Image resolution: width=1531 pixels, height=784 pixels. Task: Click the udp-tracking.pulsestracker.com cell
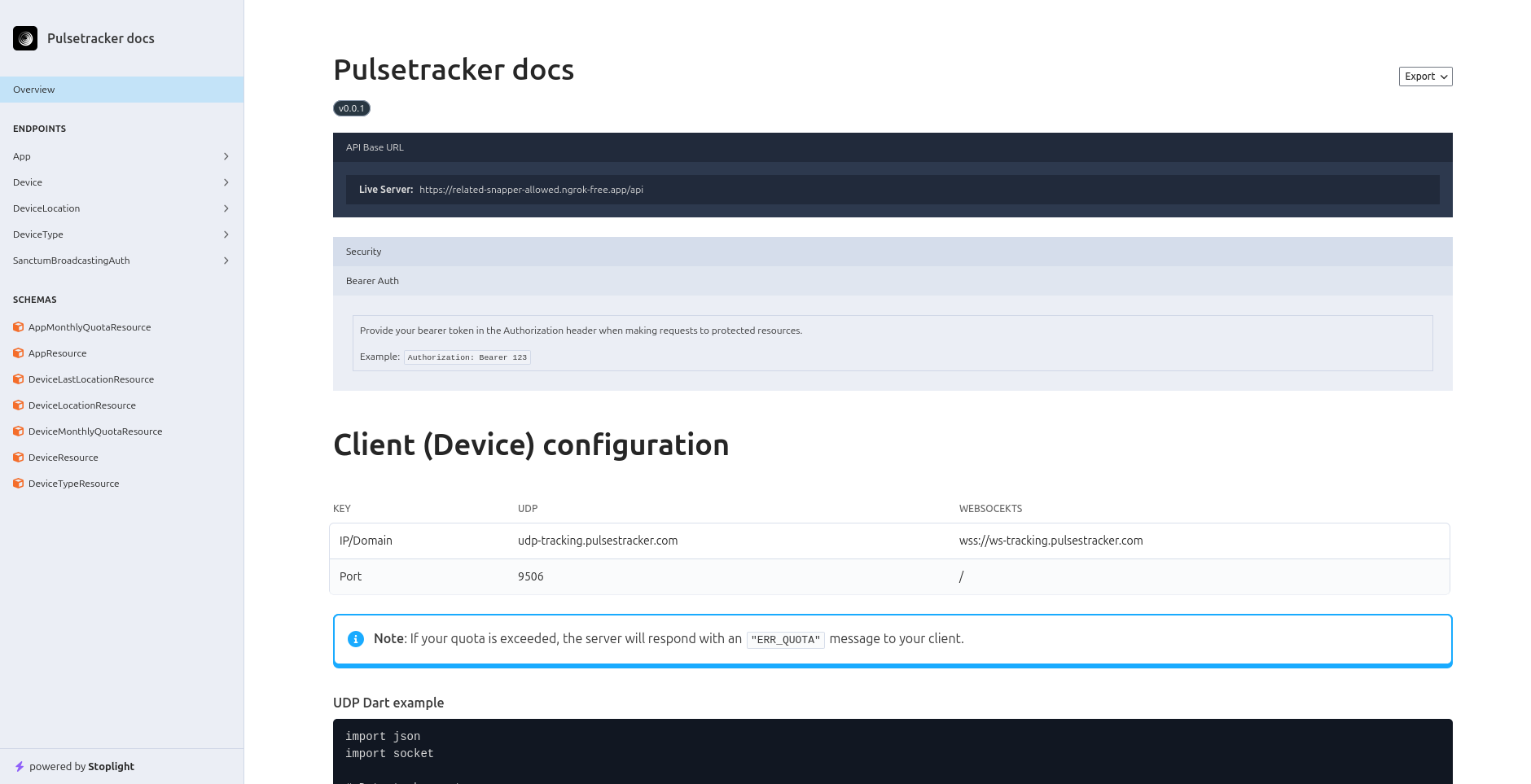pos(598,541)
